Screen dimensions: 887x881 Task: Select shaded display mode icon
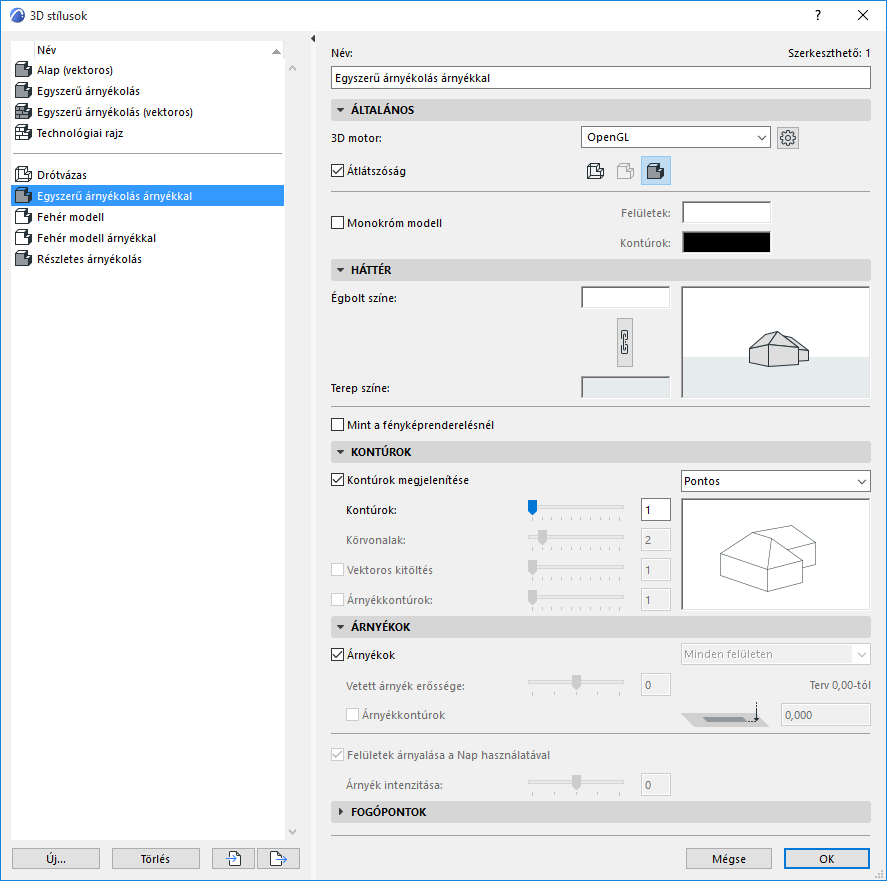pos(656,171)
